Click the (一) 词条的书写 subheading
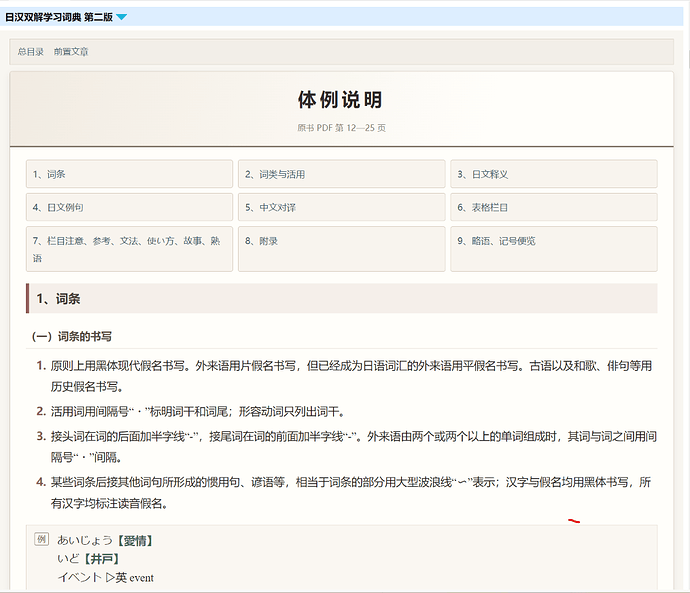690x593 pixels. tap(72, 337)
